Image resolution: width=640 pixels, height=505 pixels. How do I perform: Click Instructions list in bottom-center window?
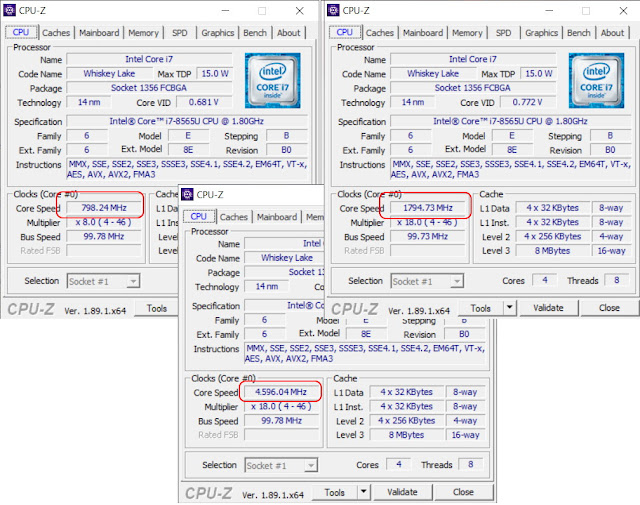click(365, 354)
